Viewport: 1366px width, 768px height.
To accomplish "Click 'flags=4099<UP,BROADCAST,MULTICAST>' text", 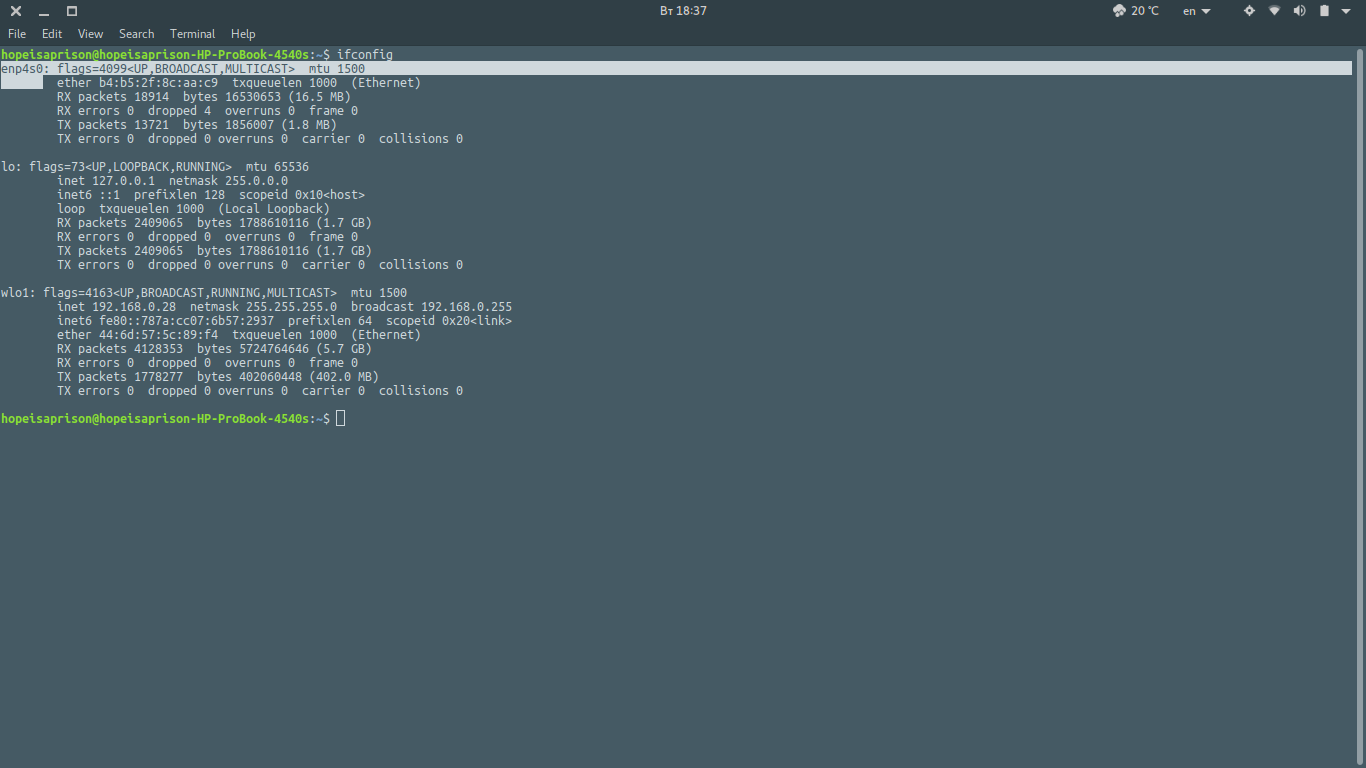I will 176,68.
